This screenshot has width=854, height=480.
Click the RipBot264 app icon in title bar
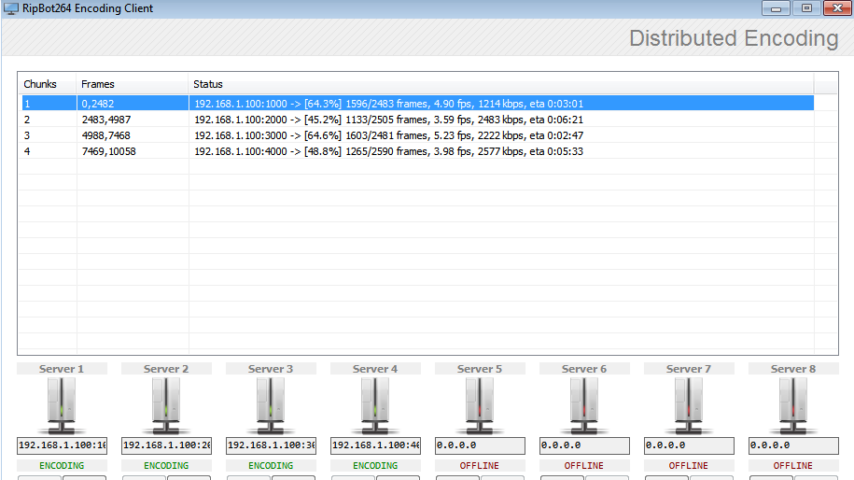11,9
